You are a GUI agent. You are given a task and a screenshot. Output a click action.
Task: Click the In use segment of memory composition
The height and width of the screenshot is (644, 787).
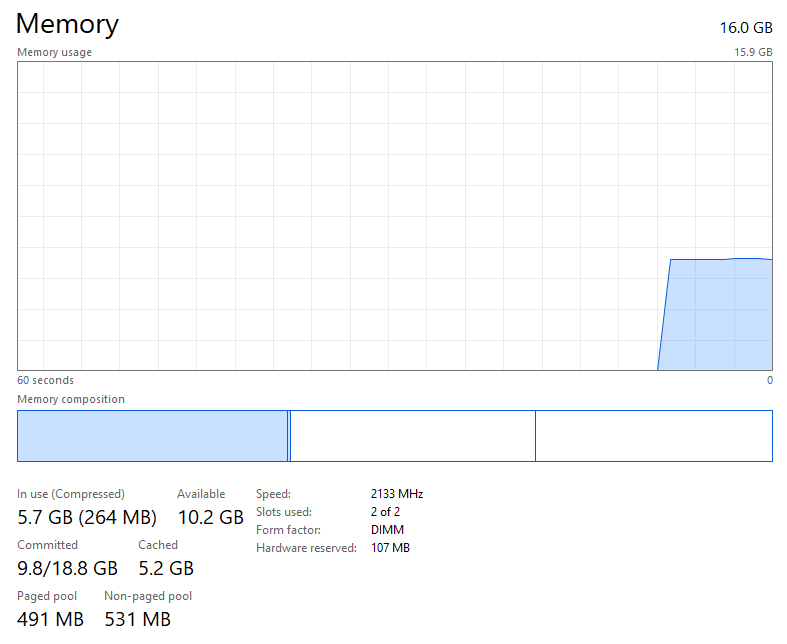[152, 436]
